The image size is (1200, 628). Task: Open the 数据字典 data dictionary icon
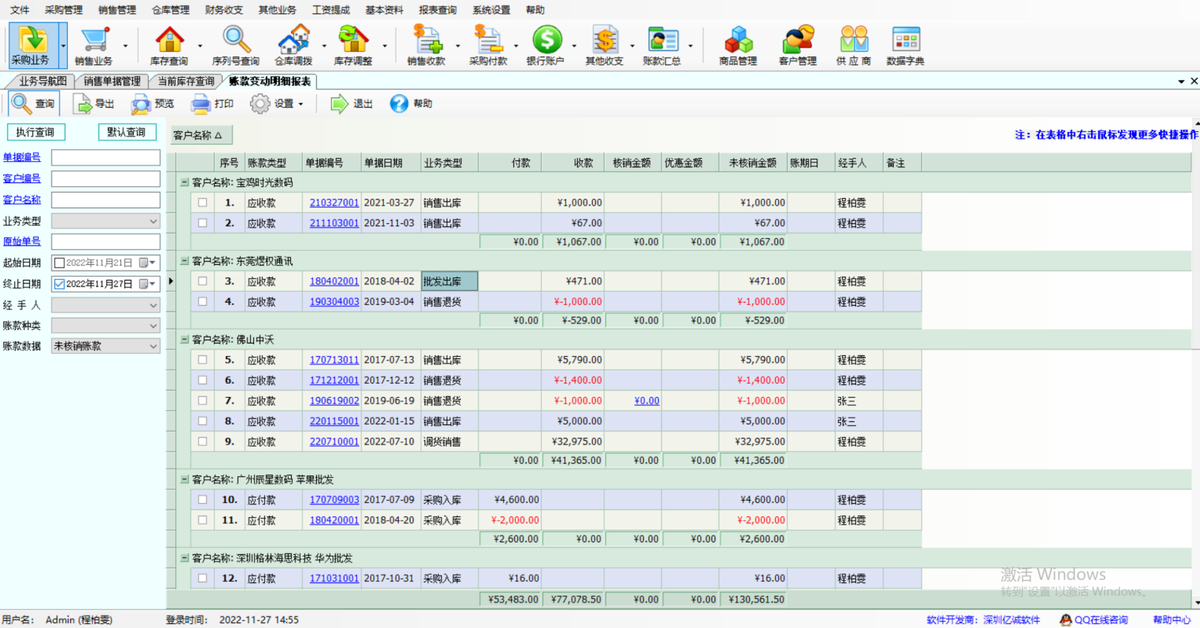pos(905,40)
